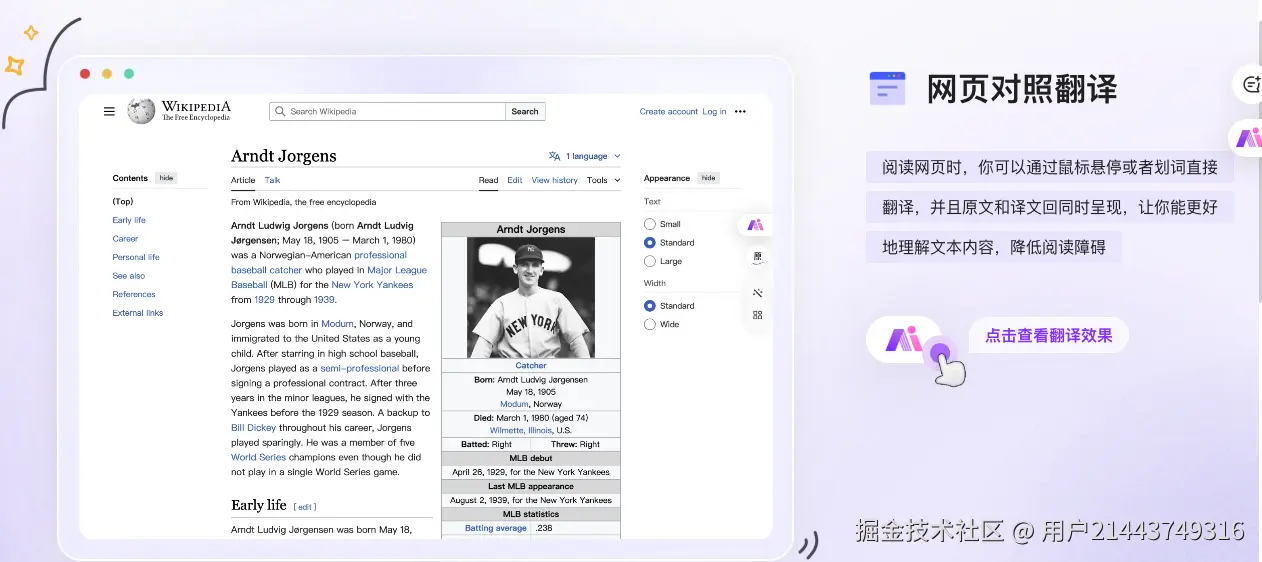Click the AI logo on the floating sidebar tab
This screenshot has width=1262, height=562.
tap(755, 225)
